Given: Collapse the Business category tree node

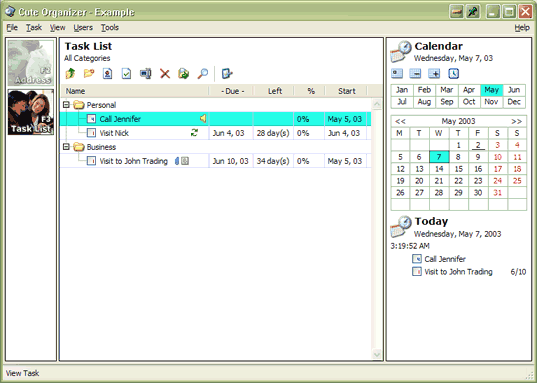Looking at the screenshot, I should click(x=66, y=147).
